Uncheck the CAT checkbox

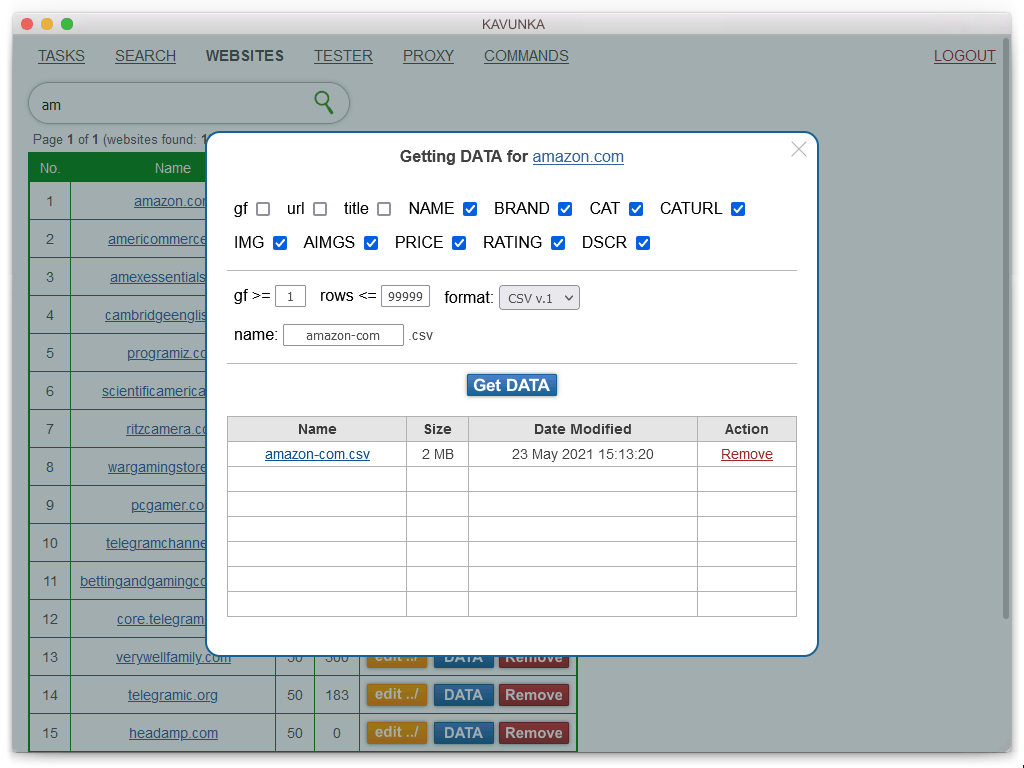636,209
